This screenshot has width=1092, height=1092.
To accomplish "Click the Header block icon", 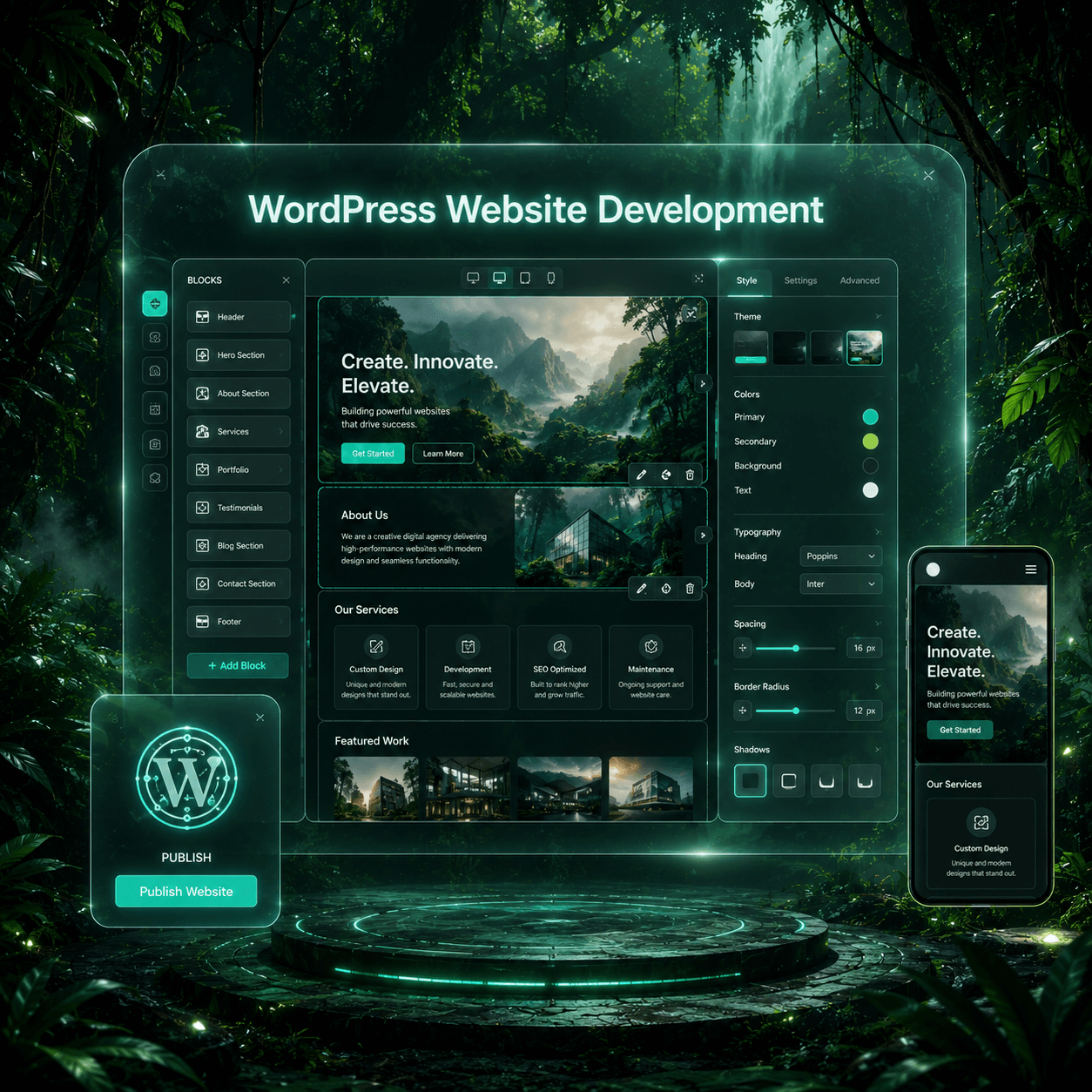I will [x=202, y=317].
